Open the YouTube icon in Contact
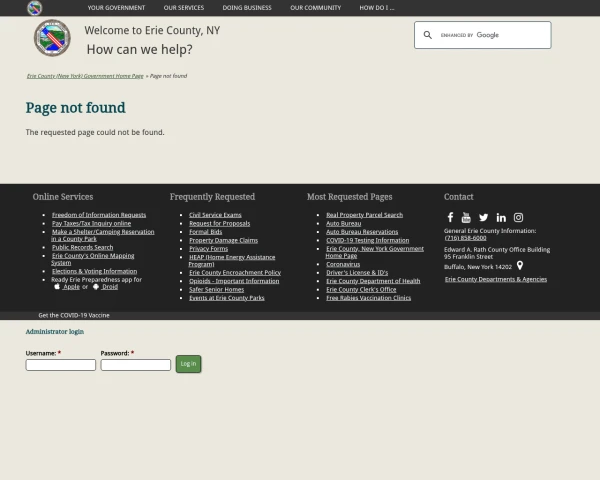 [466, 217]
